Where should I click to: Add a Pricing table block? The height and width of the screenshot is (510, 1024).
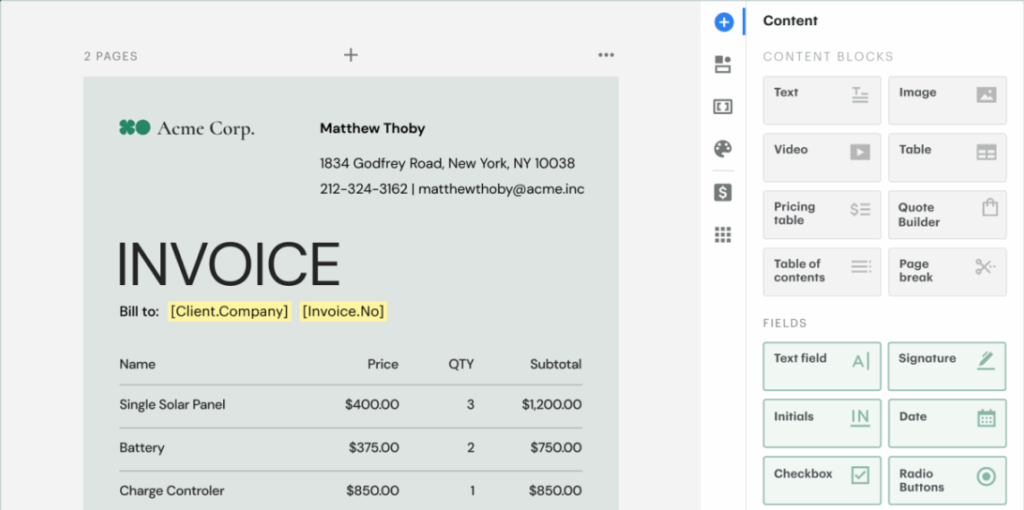click(x=822, y=214)
